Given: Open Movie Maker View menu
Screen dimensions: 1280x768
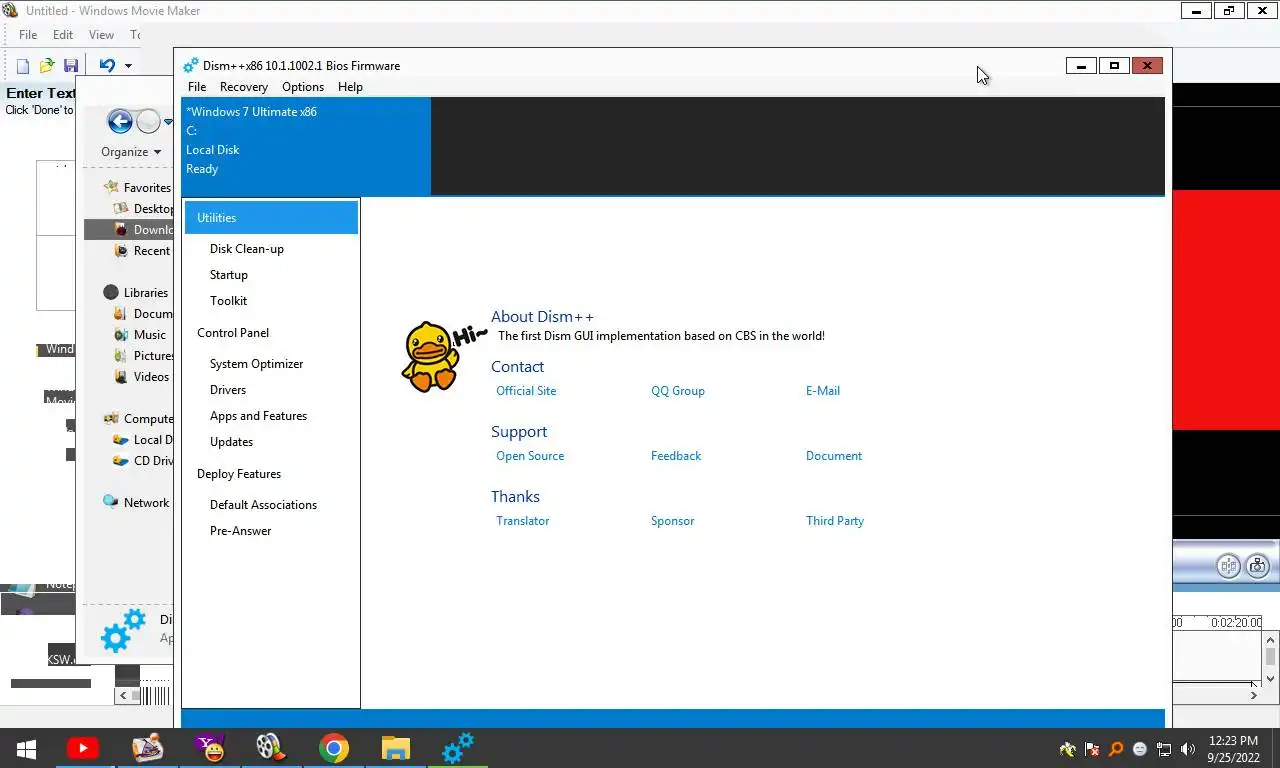Looking at the screenshot, I should (x=101, y=35).
